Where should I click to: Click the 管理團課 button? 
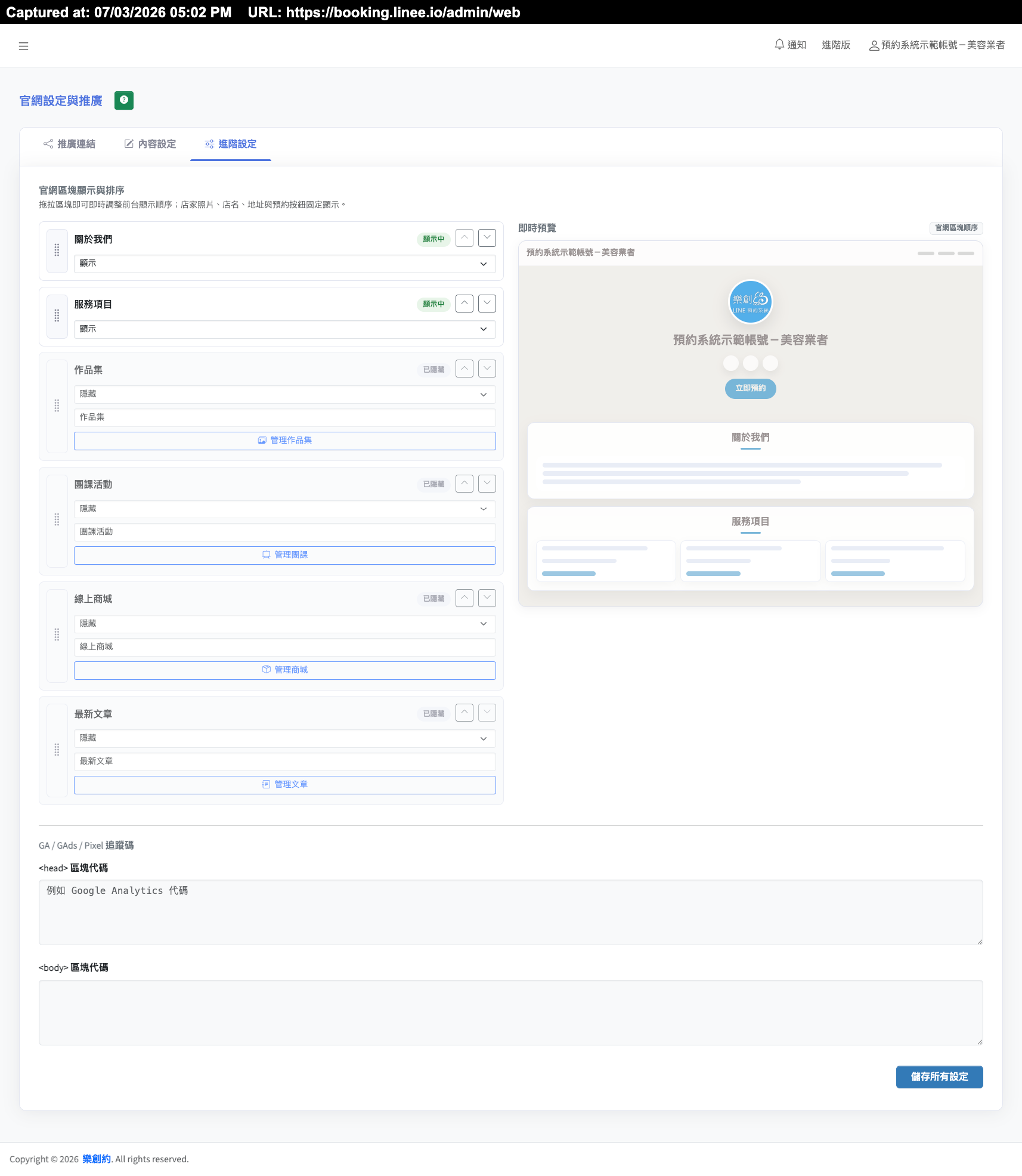[x=285, y=555]
